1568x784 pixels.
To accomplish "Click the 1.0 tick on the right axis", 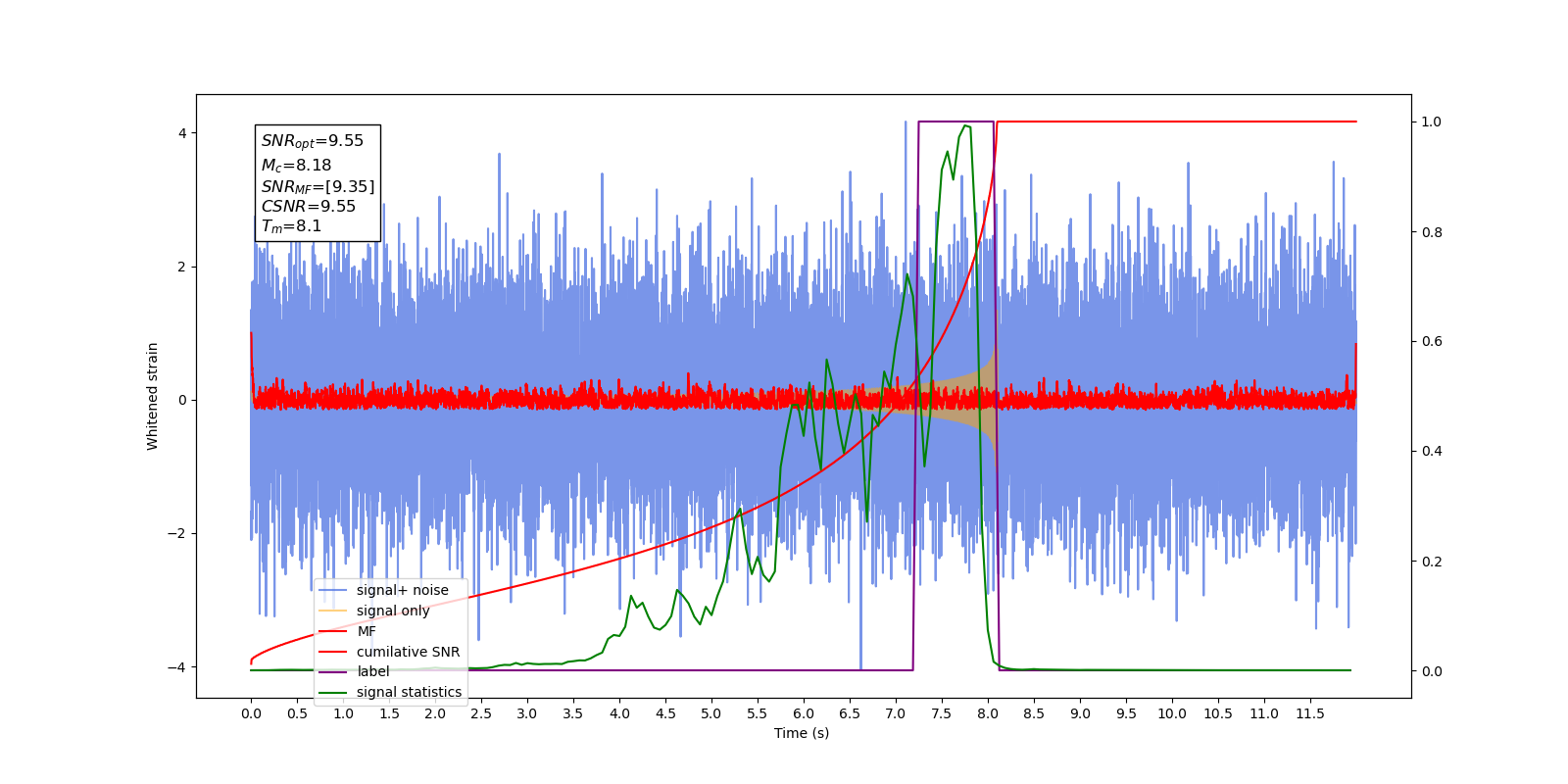I will [x=1432, y=122].
